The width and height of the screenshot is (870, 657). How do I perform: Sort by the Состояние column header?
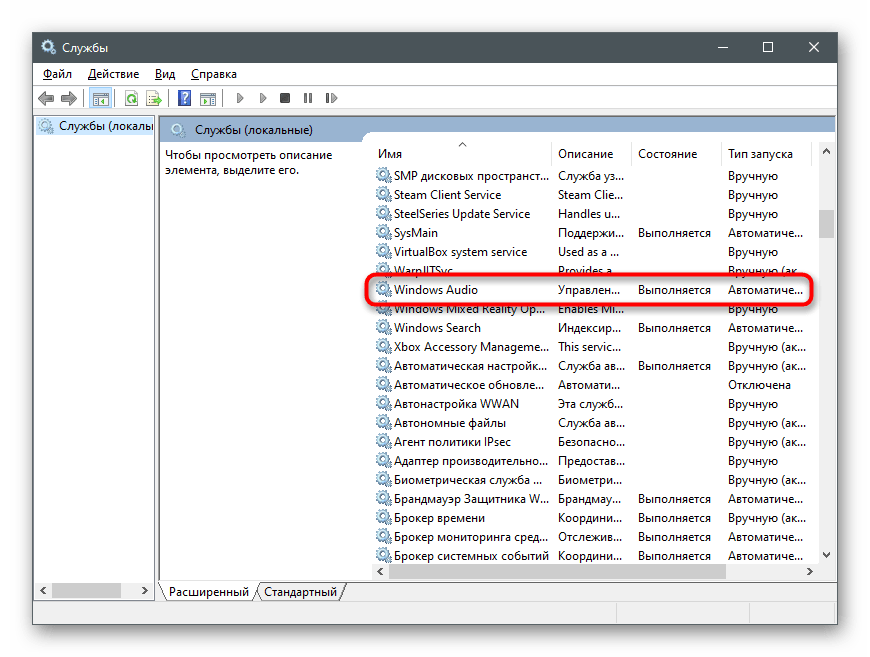[x=676, y=154]
